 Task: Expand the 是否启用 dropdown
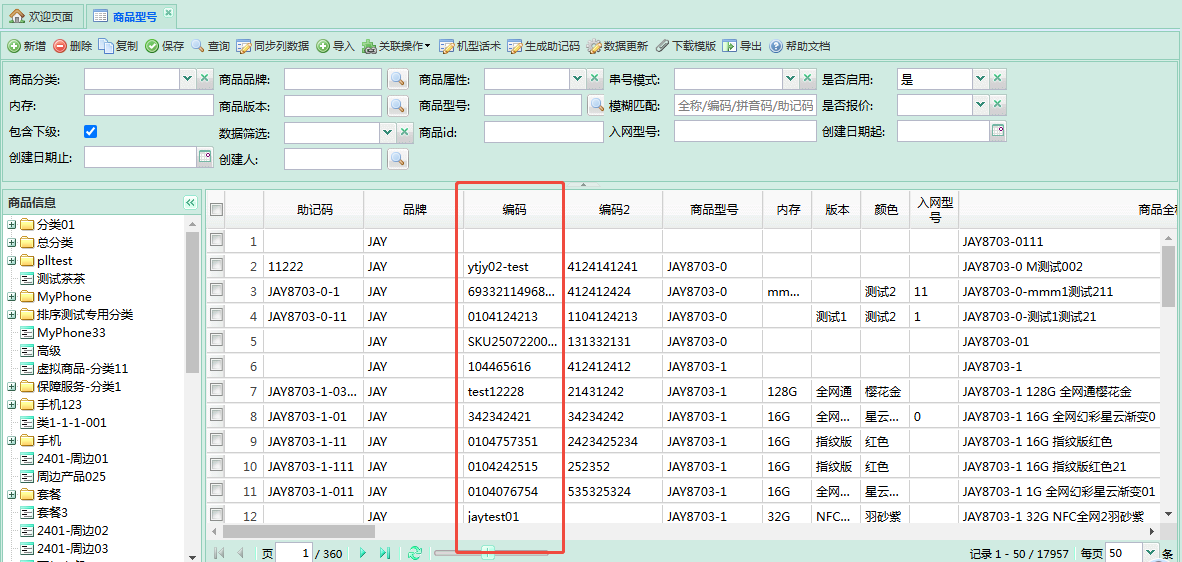[980, 79]
